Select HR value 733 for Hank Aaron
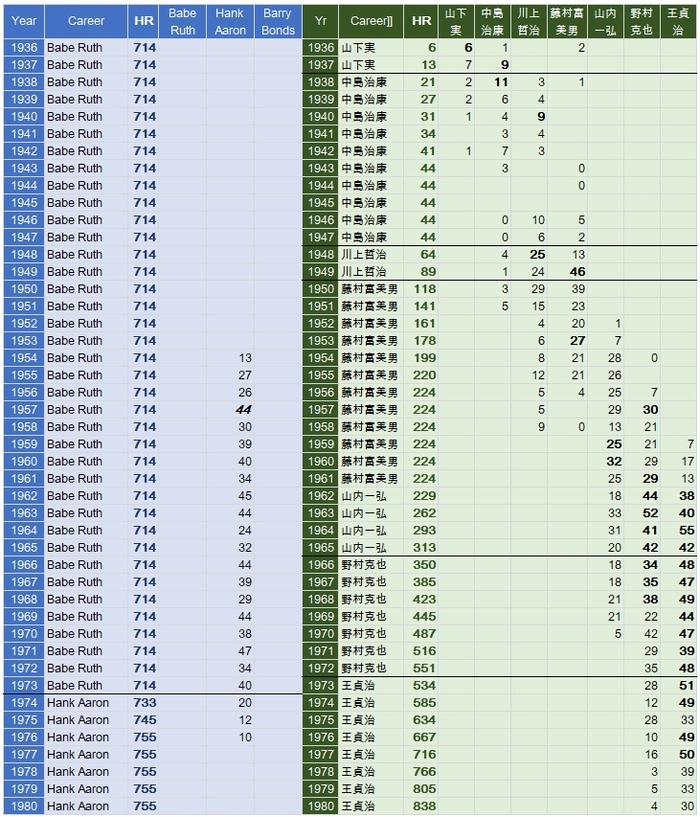This screenshot has height=817, width=700. pyautogui.click(x=144, y=703)
